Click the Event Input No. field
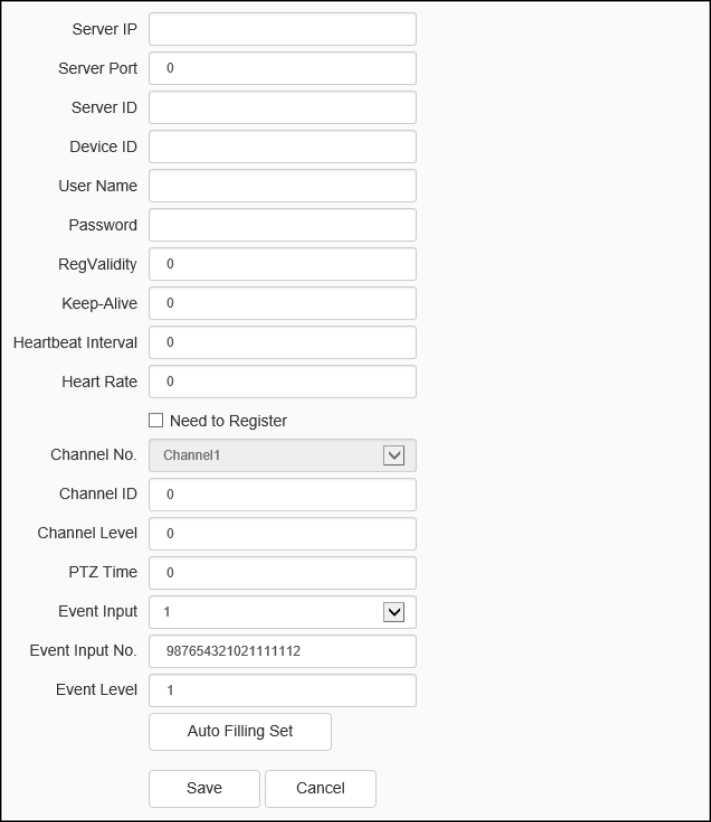The width and height of the screenshot is (711, 822). (x=282, y=651)
